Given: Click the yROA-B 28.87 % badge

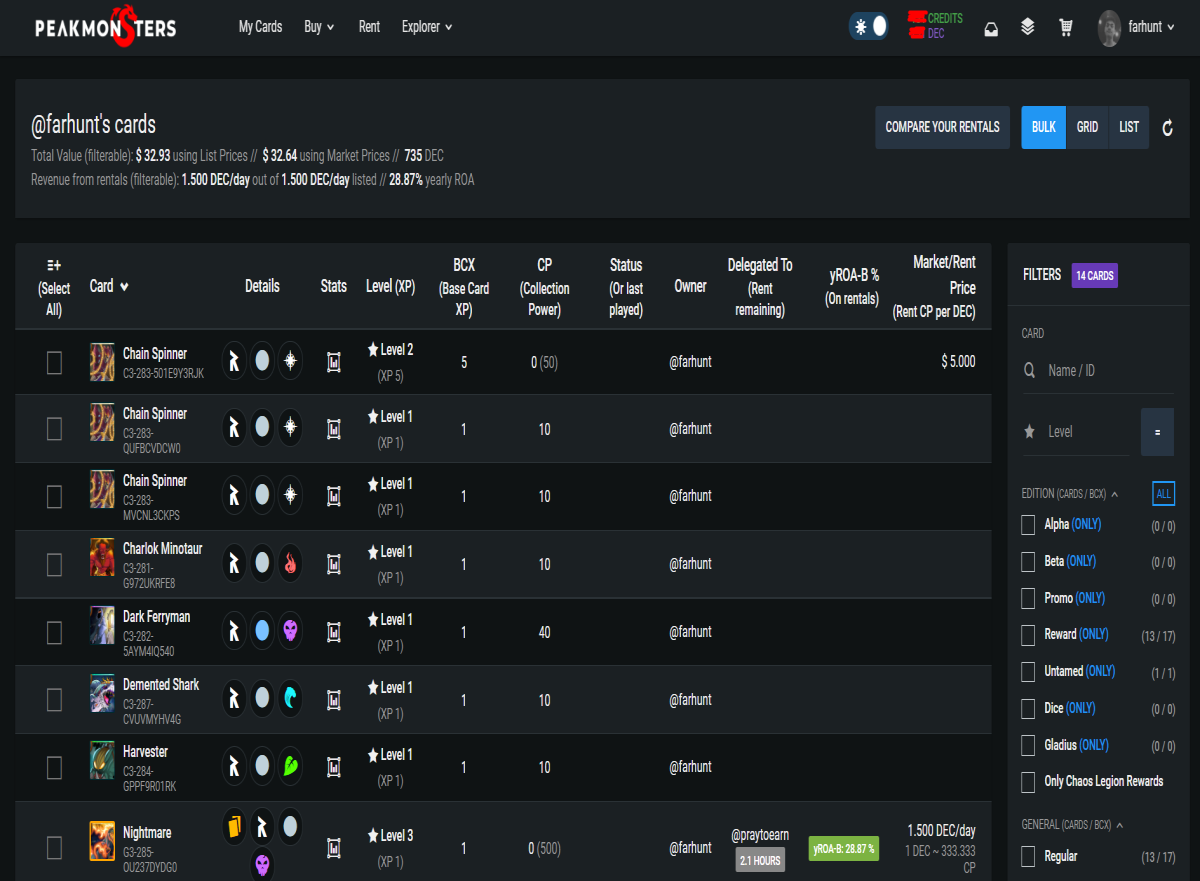Looking at the screenshot, I should pos(844,848).
